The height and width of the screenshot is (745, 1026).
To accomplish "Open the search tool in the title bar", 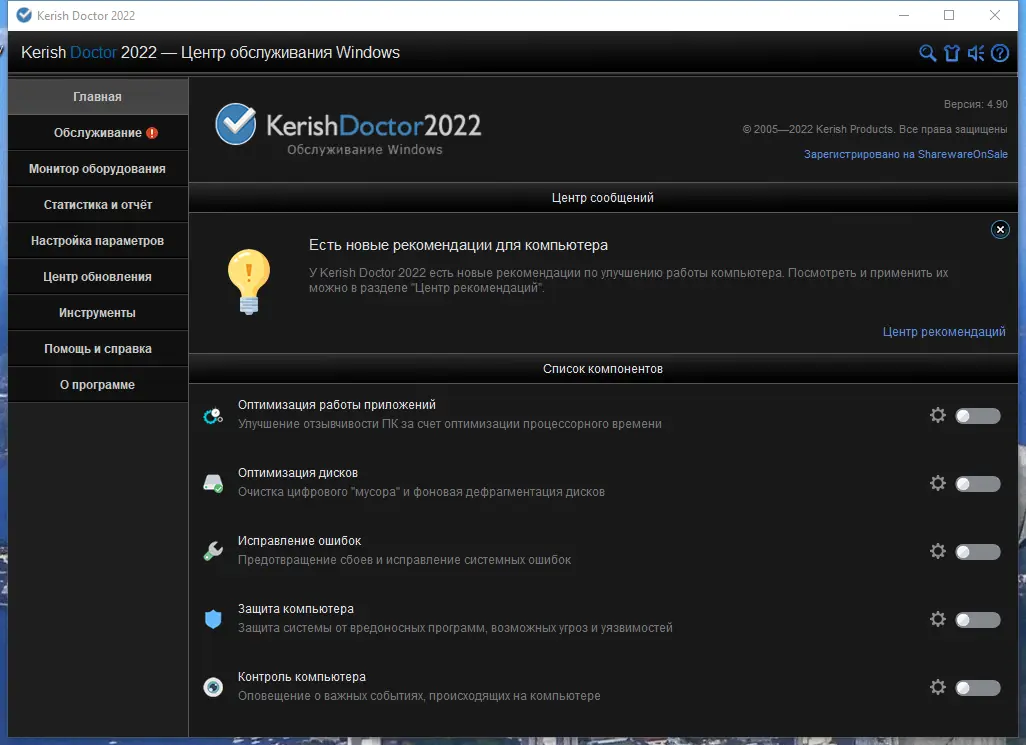I will pyautogui.click(x=928, y=53).
